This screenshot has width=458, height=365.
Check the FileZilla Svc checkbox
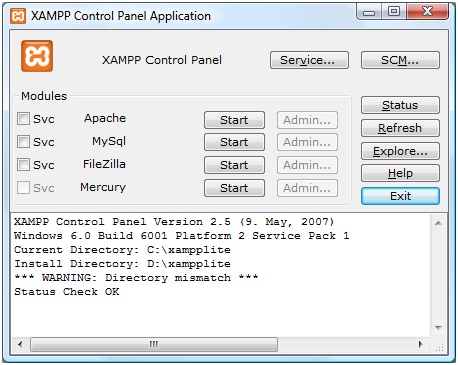(x=23, y=165)
